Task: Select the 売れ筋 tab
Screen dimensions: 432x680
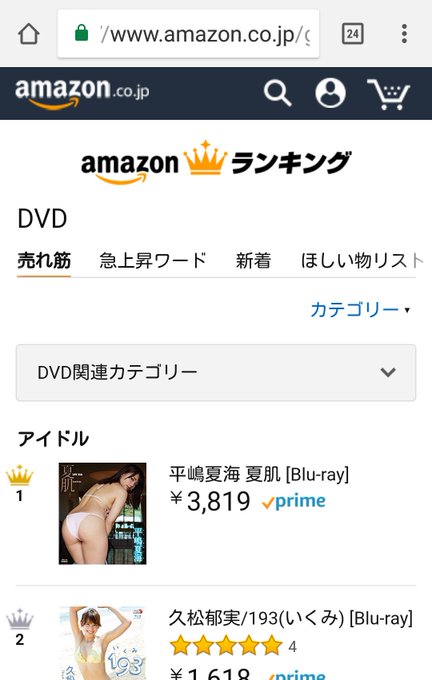Action: tap(44, 261)
